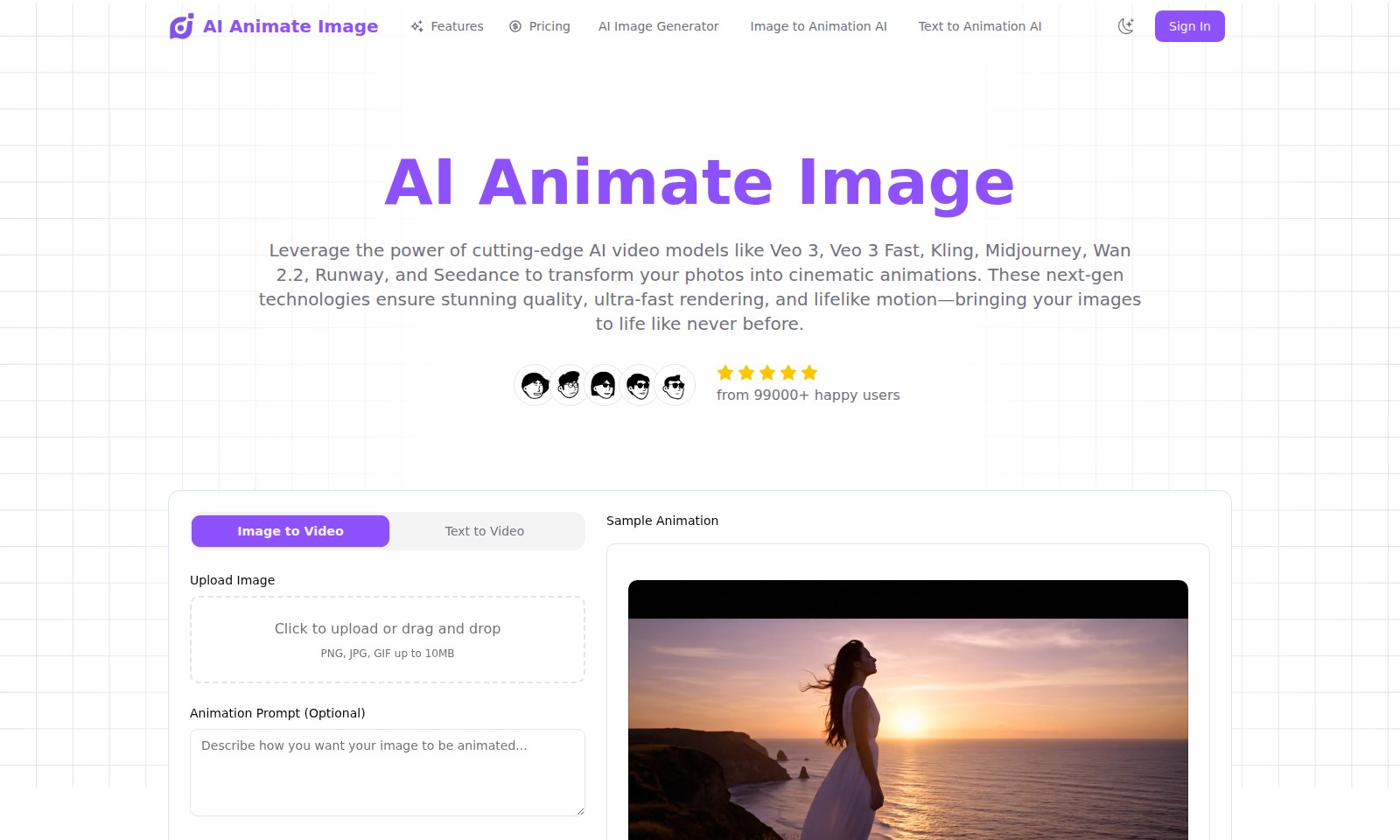Open the Text to Animation AI page

[979, 26]
